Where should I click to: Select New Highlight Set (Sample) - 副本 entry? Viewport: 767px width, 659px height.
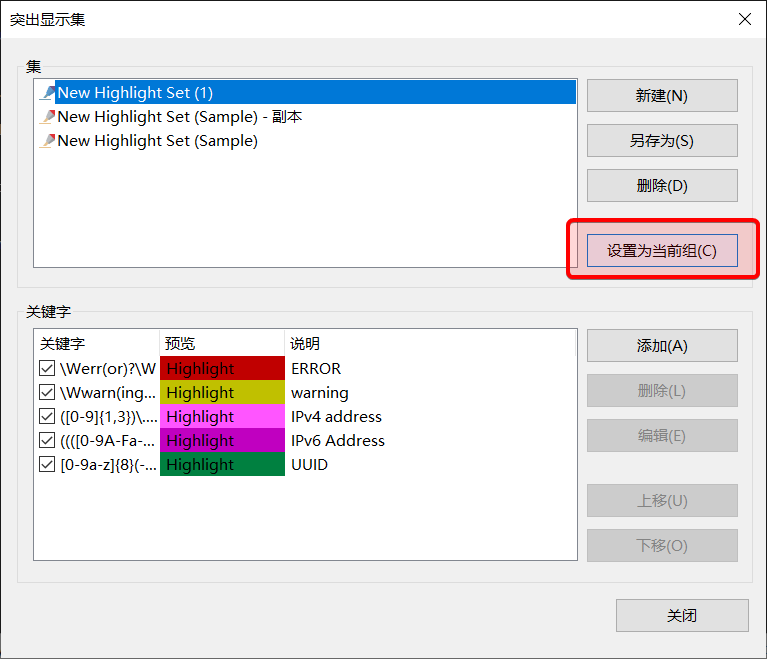pyautogui.click(x=180, y=117)
